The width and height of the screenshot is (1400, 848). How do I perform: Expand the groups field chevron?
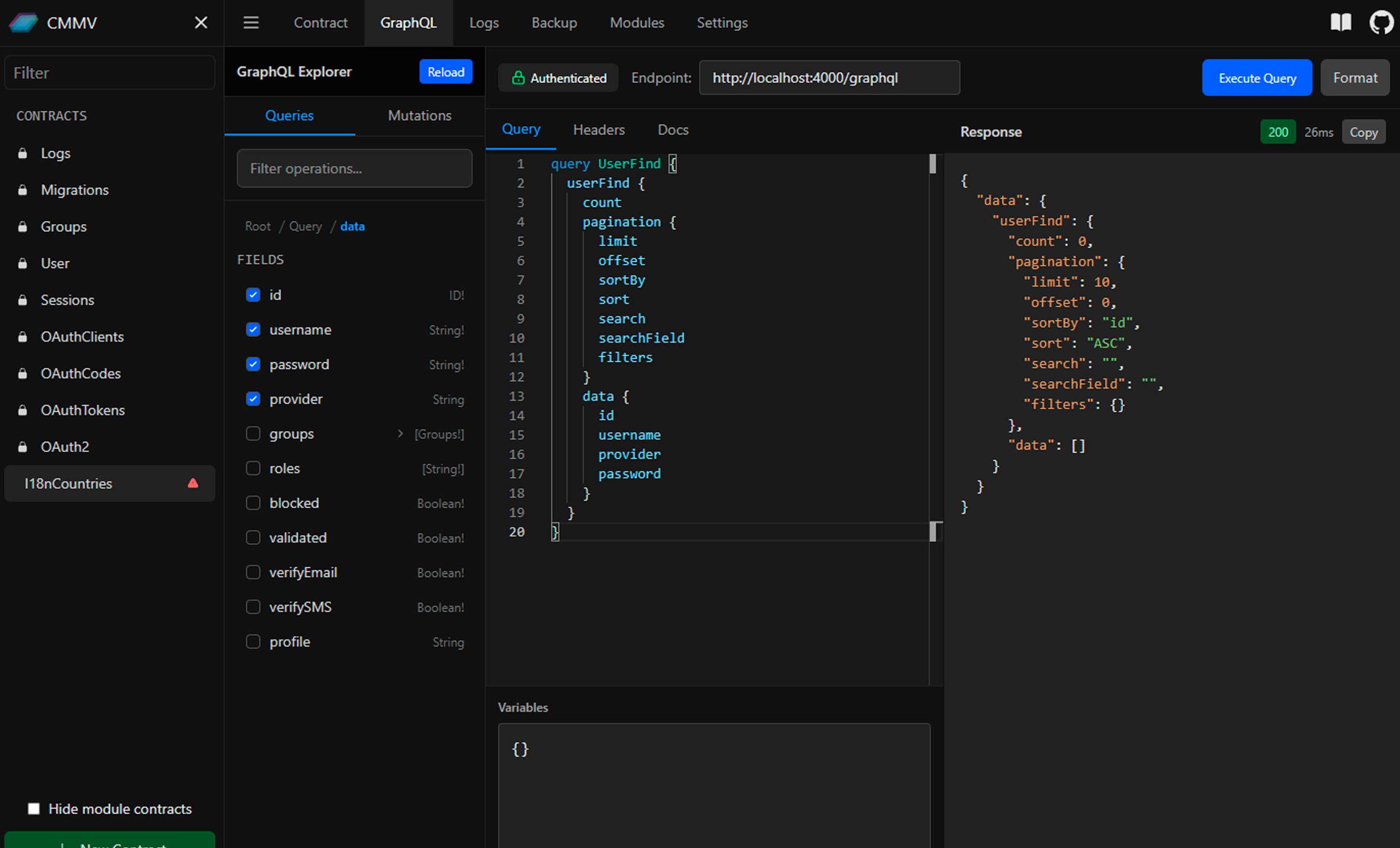(400, 434)
